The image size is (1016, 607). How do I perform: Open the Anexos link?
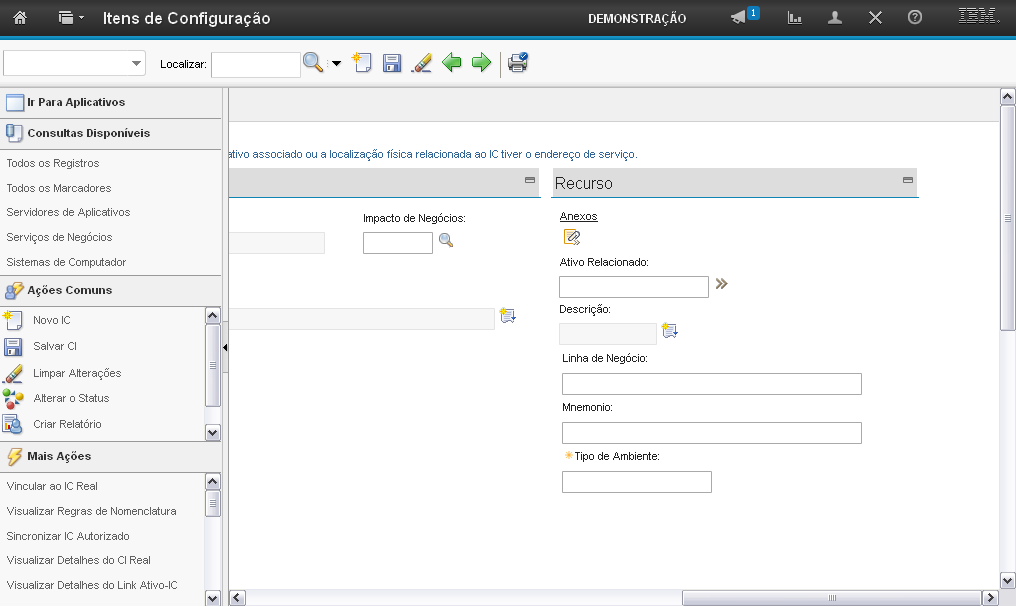pos(578,216)
